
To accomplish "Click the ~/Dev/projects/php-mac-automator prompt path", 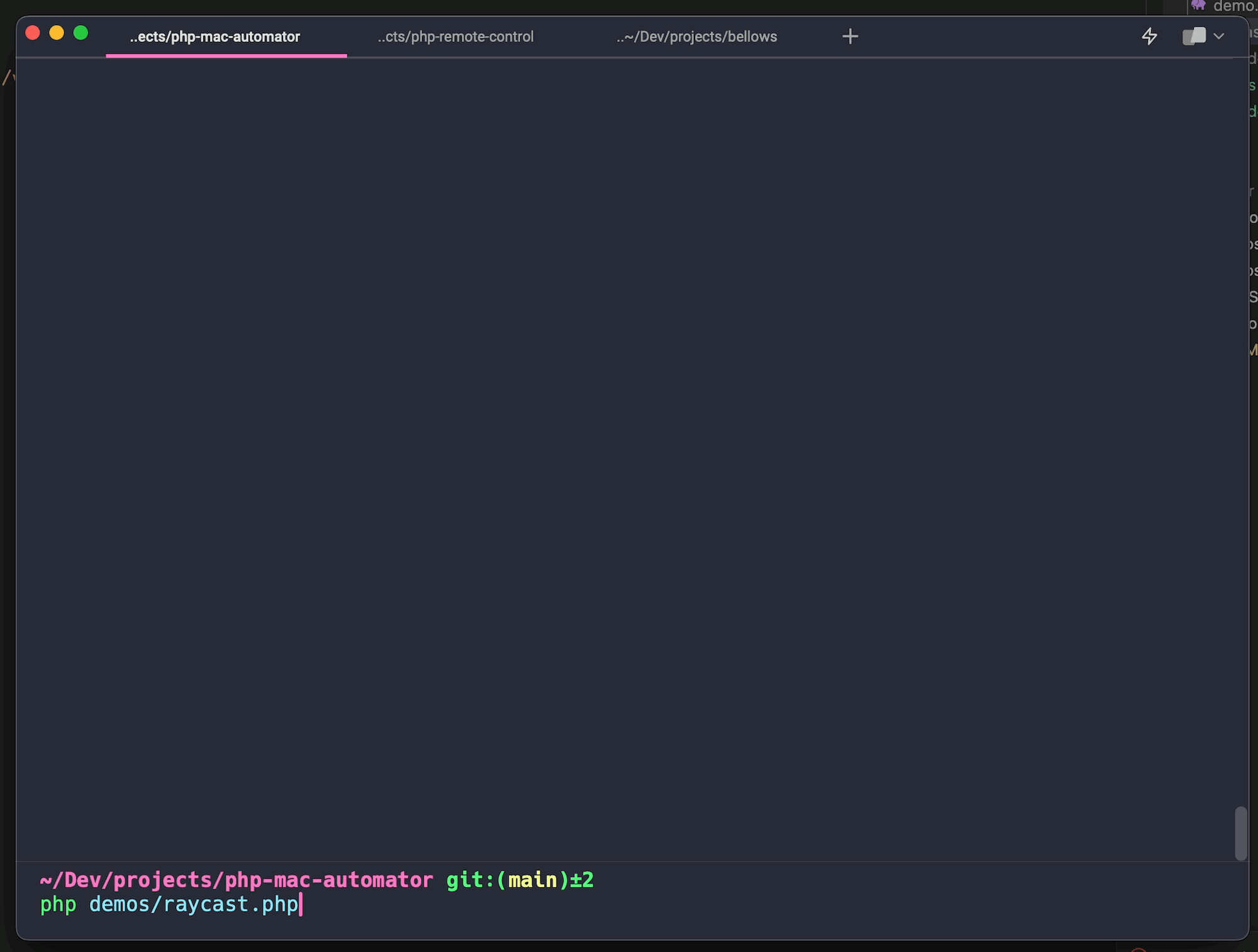I will 236,880.
